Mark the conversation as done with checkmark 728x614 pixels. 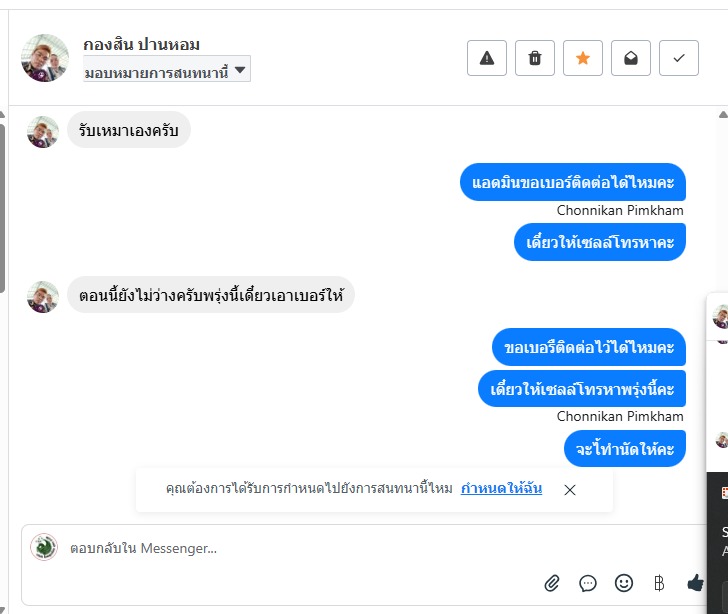pyautogui.click(x=679, y=58)
